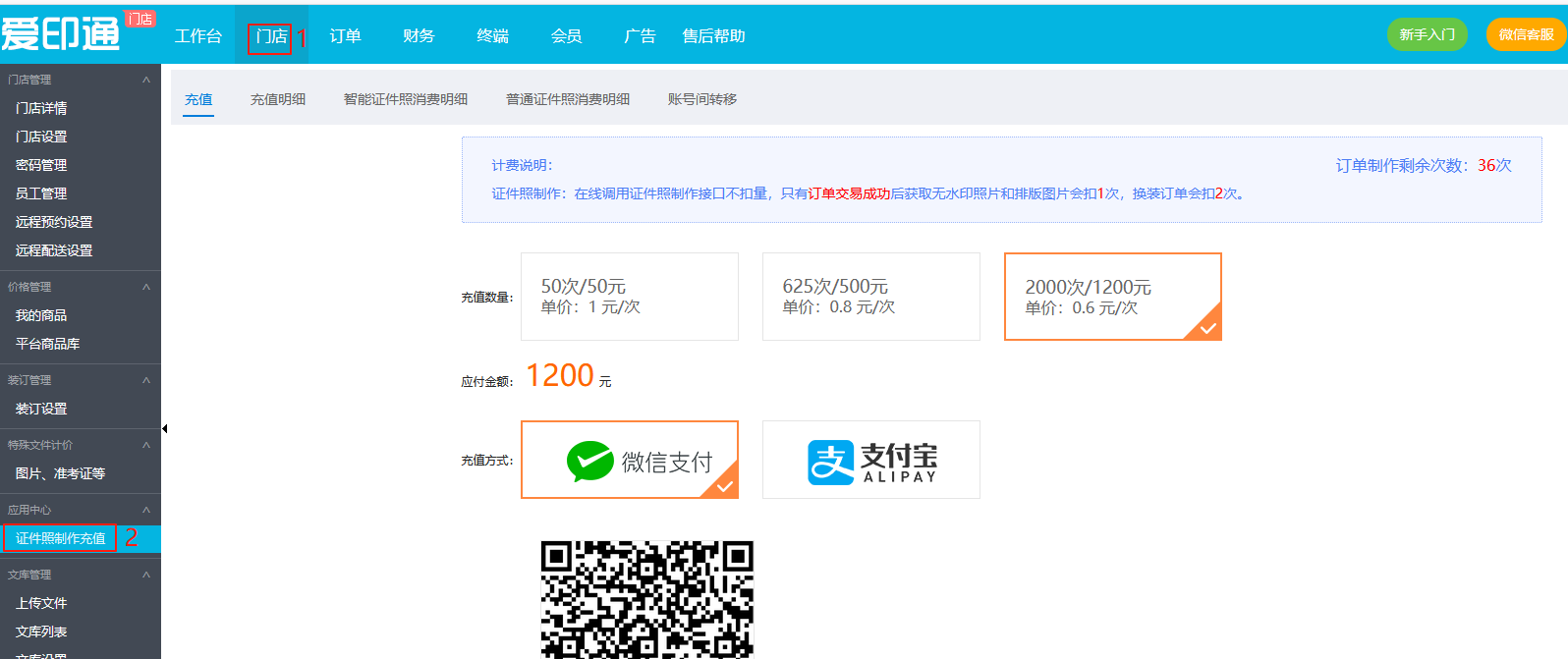
Task: Collapse the 文库管理 sidebar section
Action: [146, 575]
